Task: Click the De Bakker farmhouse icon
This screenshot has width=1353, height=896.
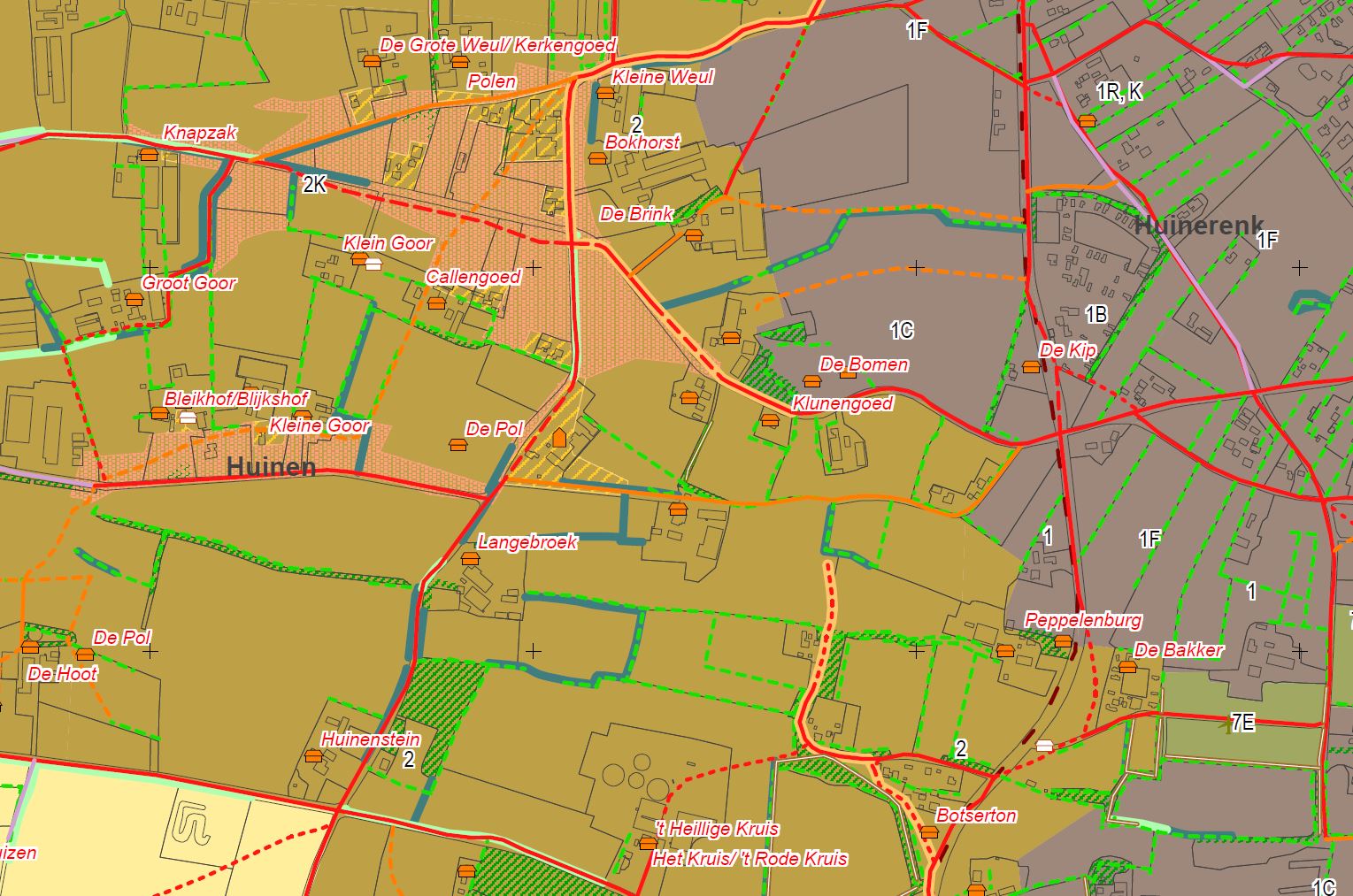Action: tap(1127, 666)
